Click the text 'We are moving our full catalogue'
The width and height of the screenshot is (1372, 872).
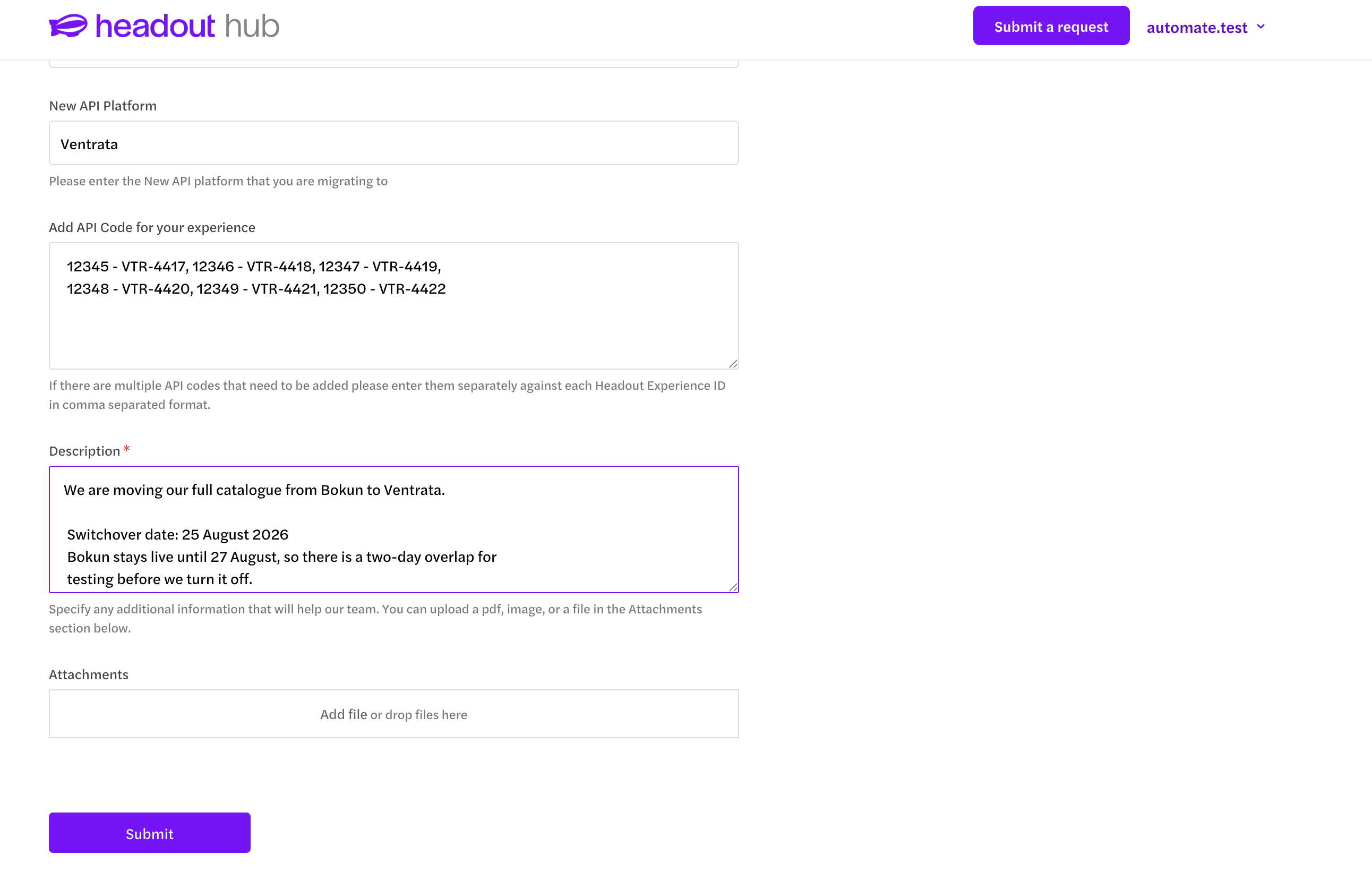coord(254,490)
